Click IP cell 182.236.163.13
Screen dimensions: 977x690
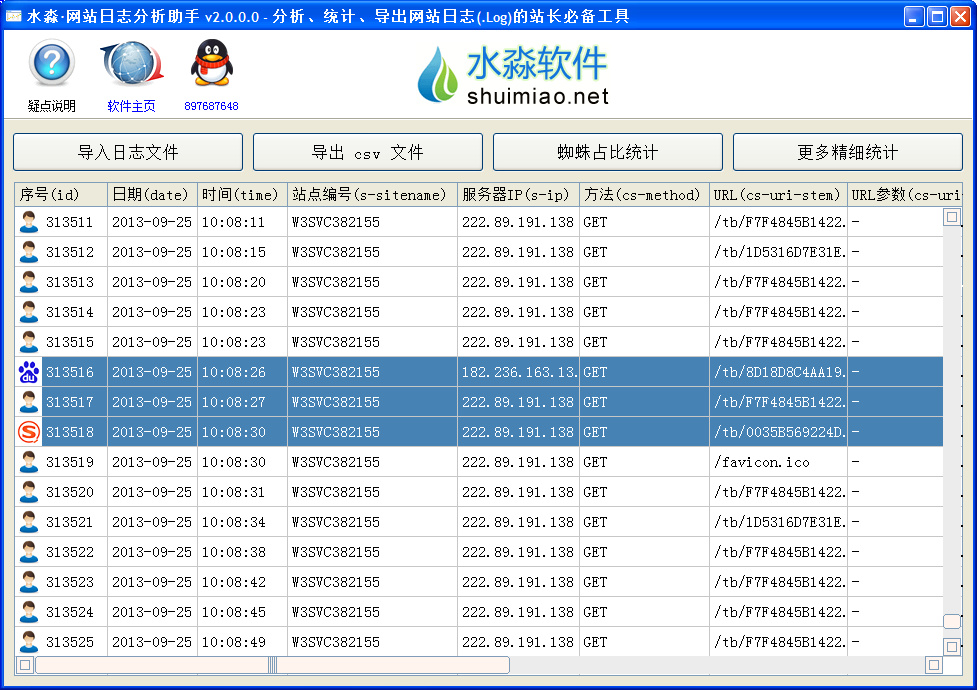pyautogui.click(x=519, y=372)
